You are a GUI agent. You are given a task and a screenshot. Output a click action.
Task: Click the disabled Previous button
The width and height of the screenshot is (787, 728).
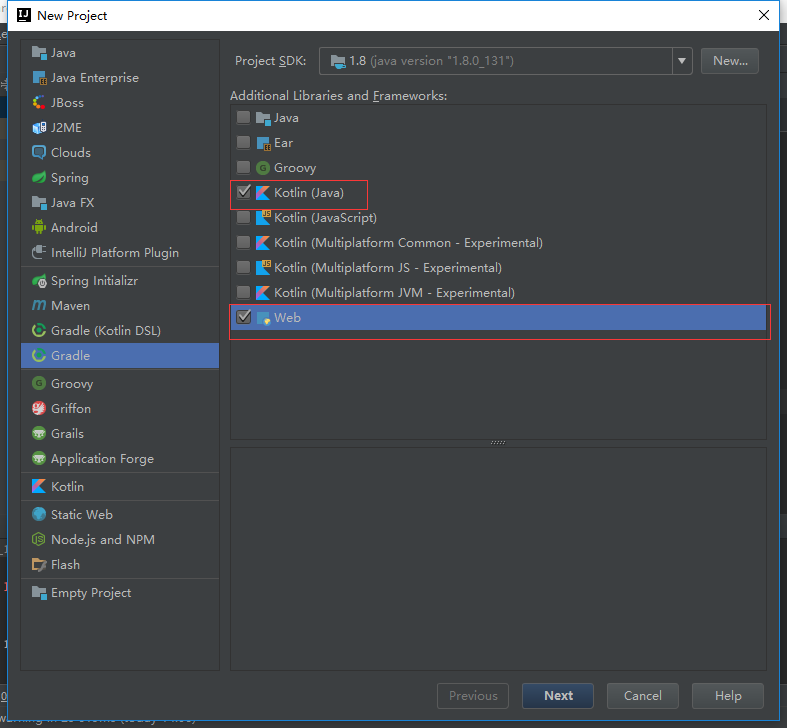[x=473, y=695]
